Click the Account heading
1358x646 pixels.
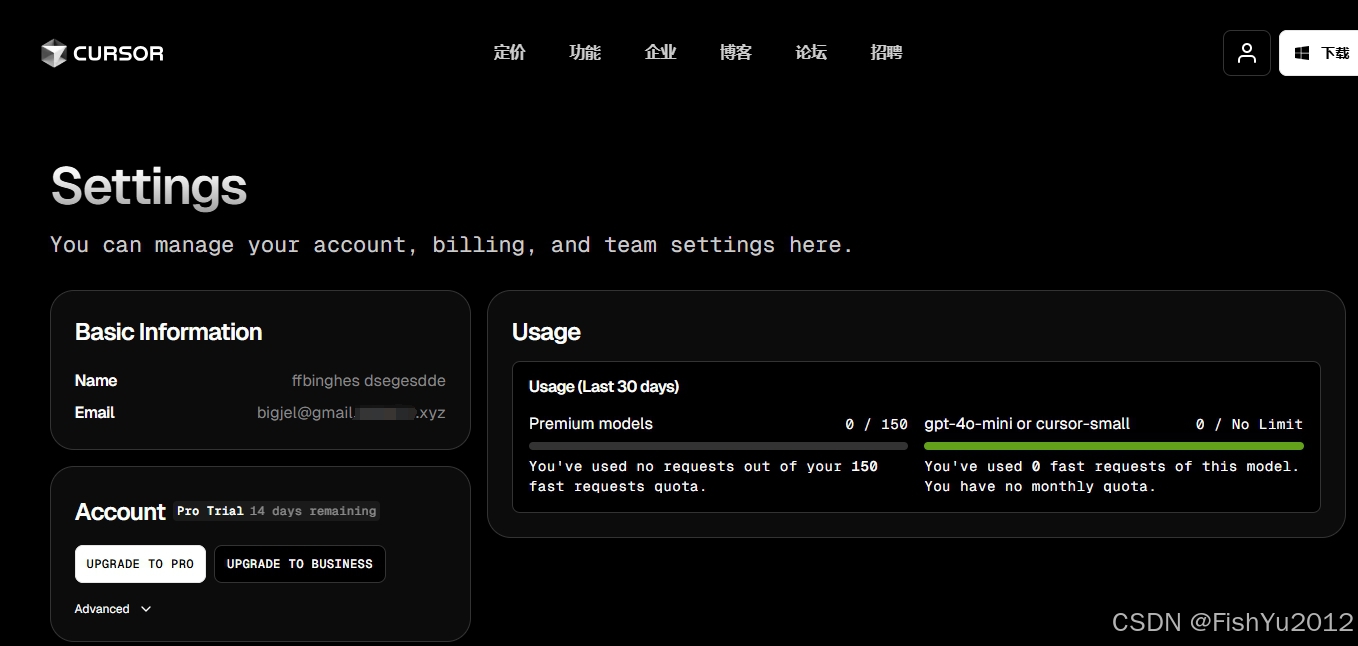point(120,512)
